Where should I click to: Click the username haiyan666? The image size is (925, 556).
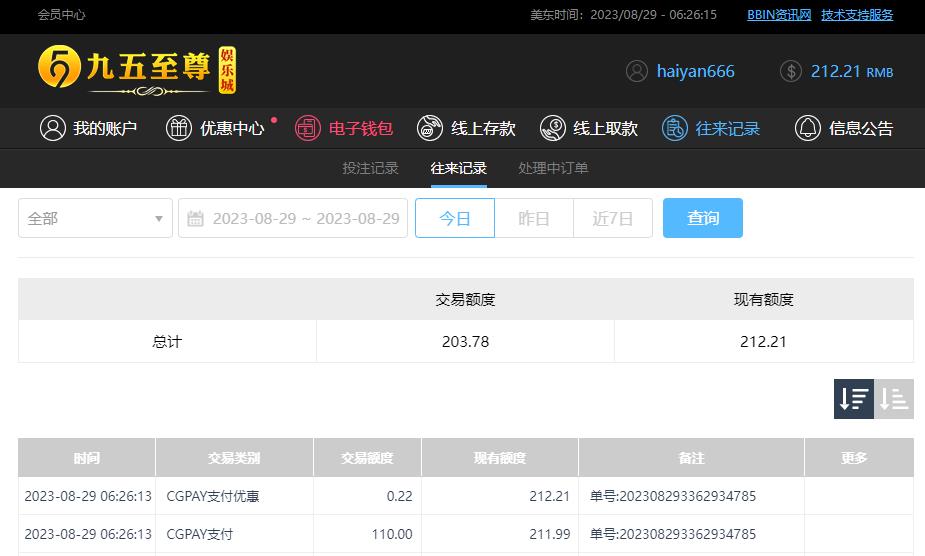(696, 71)
